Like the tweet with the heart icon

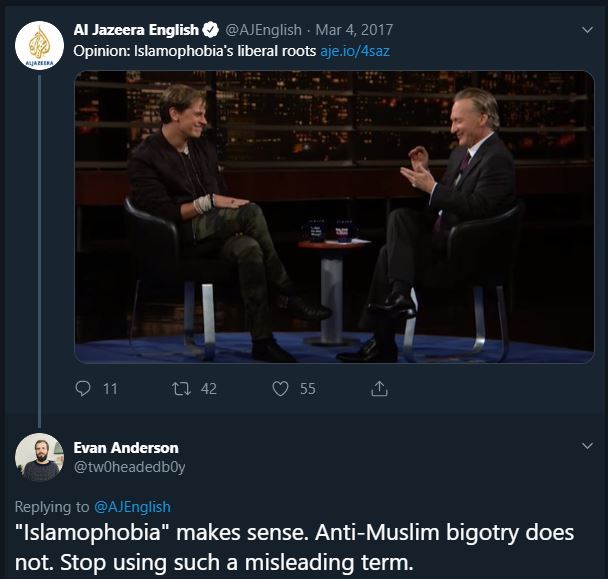[280, 389]
